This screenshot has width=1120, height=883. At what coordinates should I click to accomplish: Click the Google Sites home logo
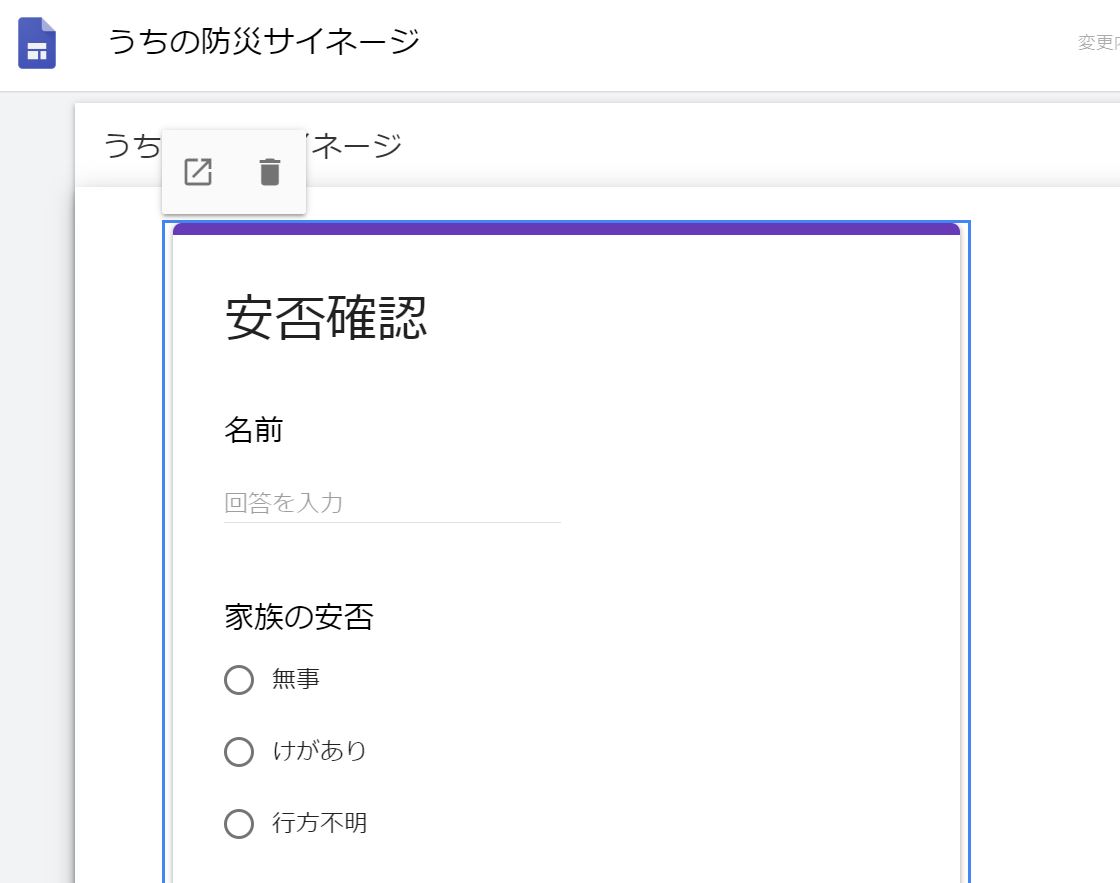pyautogui.click(x=37, y=43)
